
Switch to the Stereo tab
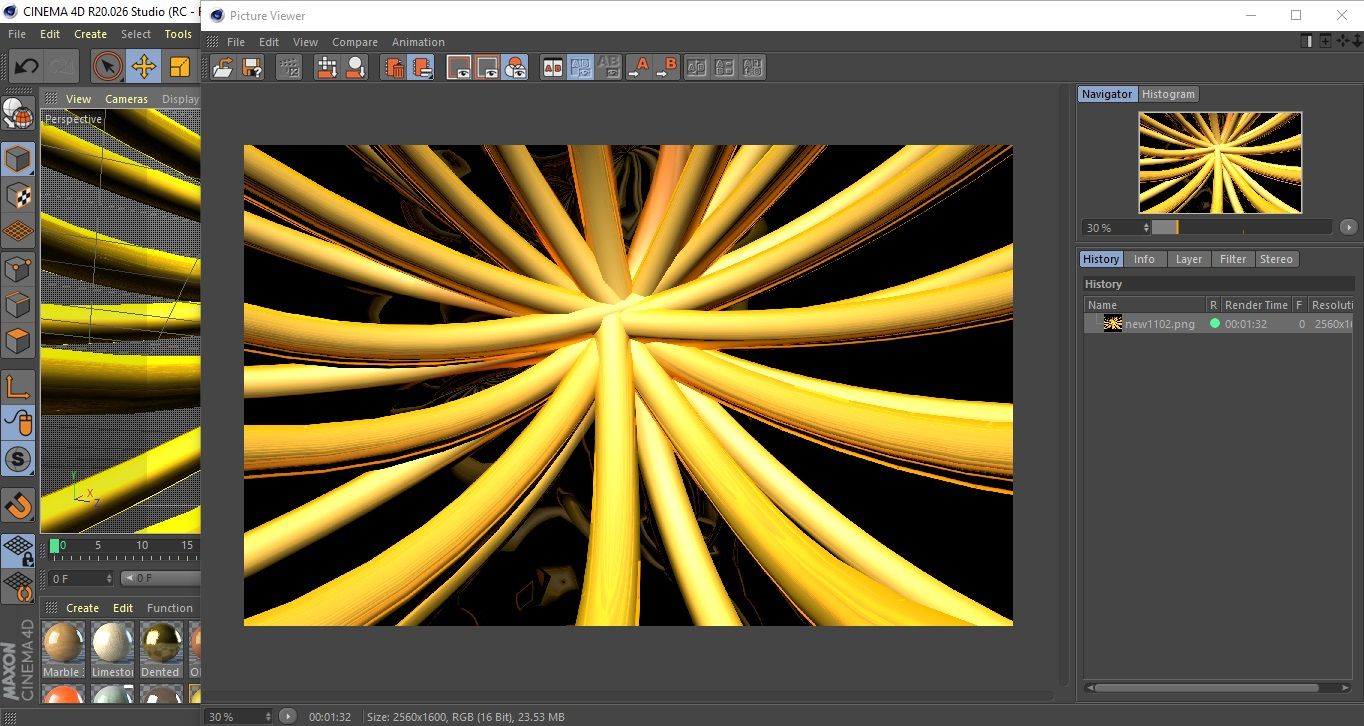tap(1276, 259)
